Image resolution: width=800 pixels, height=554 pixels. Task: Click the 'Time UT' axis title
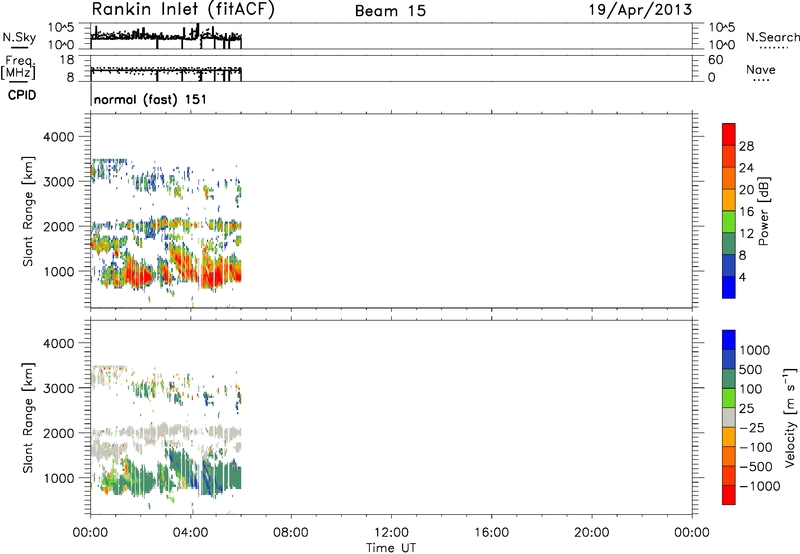391,548
